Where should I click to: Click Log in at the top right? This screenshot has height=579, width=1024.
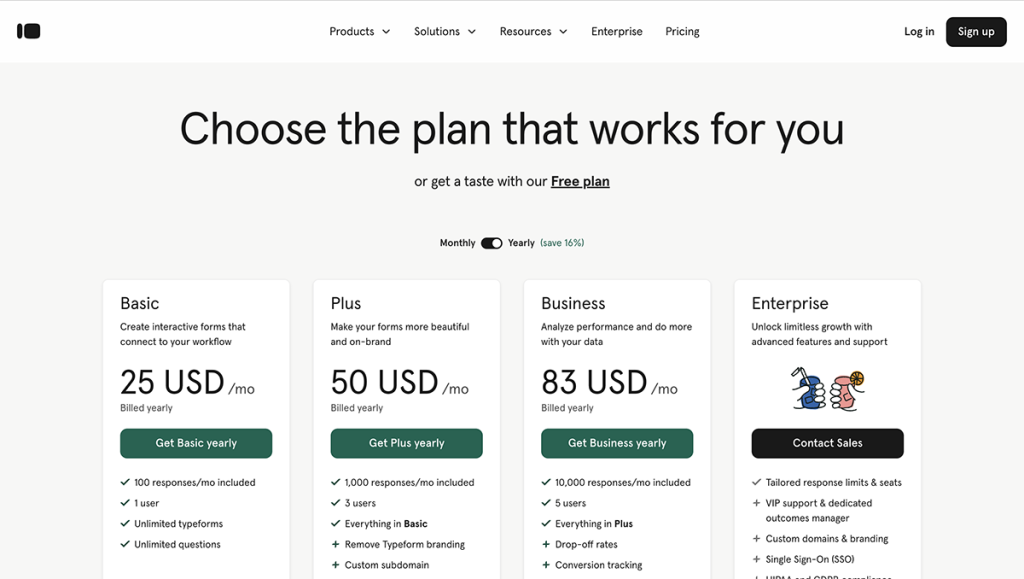[x=918, y=31]
